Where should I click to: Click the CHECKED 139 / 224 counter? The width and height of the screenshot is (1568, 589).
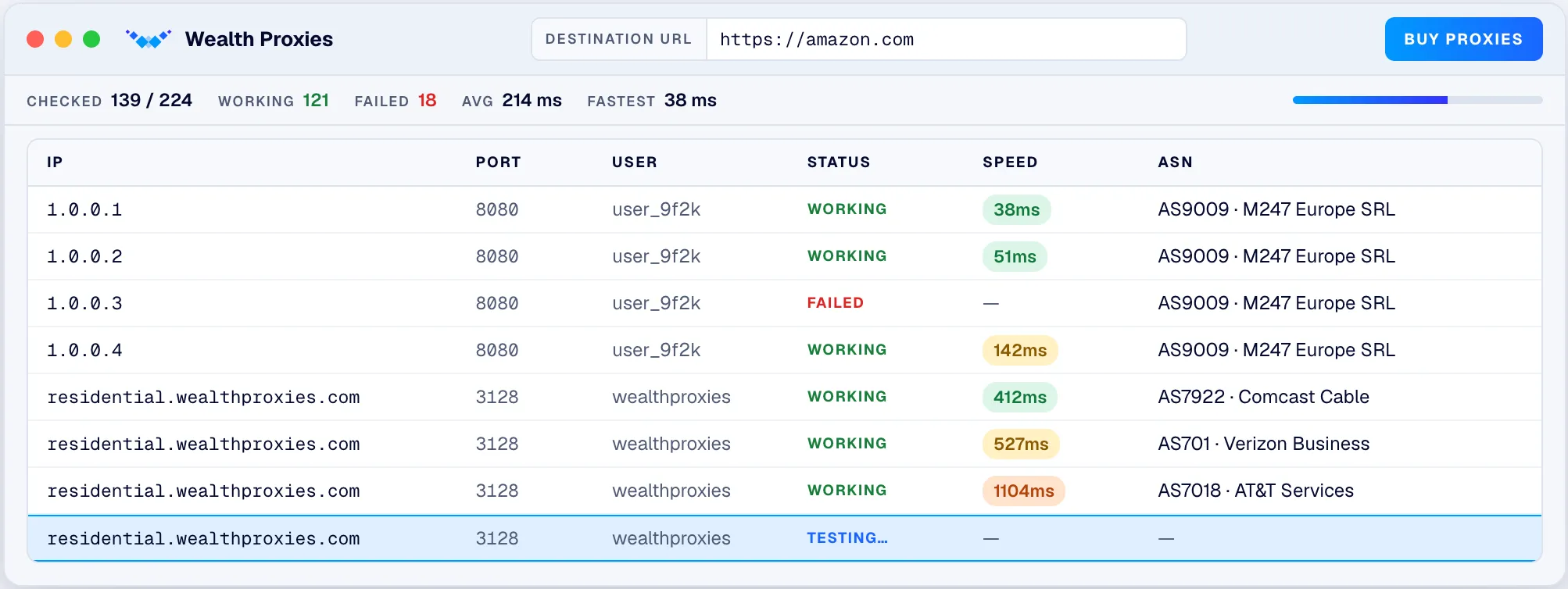pyautogui.click(x=109, y=101)
